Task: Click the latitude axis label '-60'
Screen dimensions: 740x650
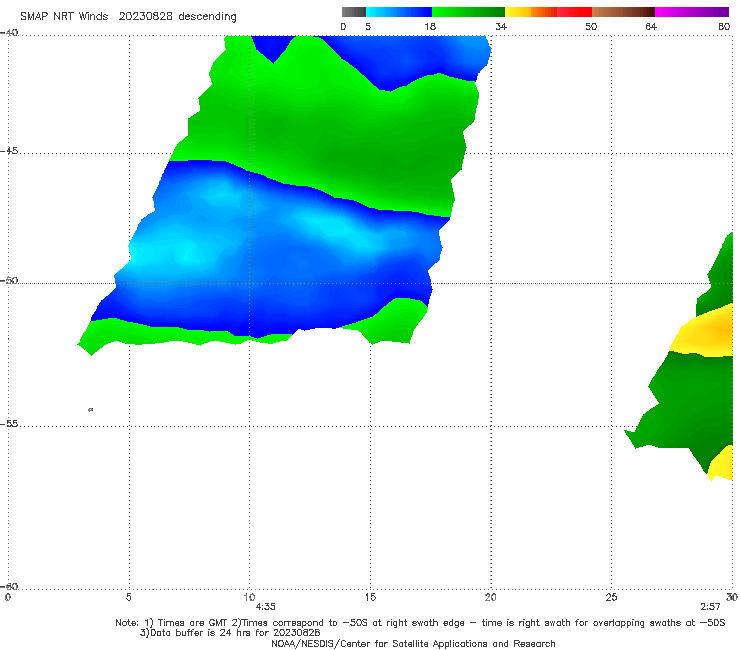Action: tap(9, 586)
